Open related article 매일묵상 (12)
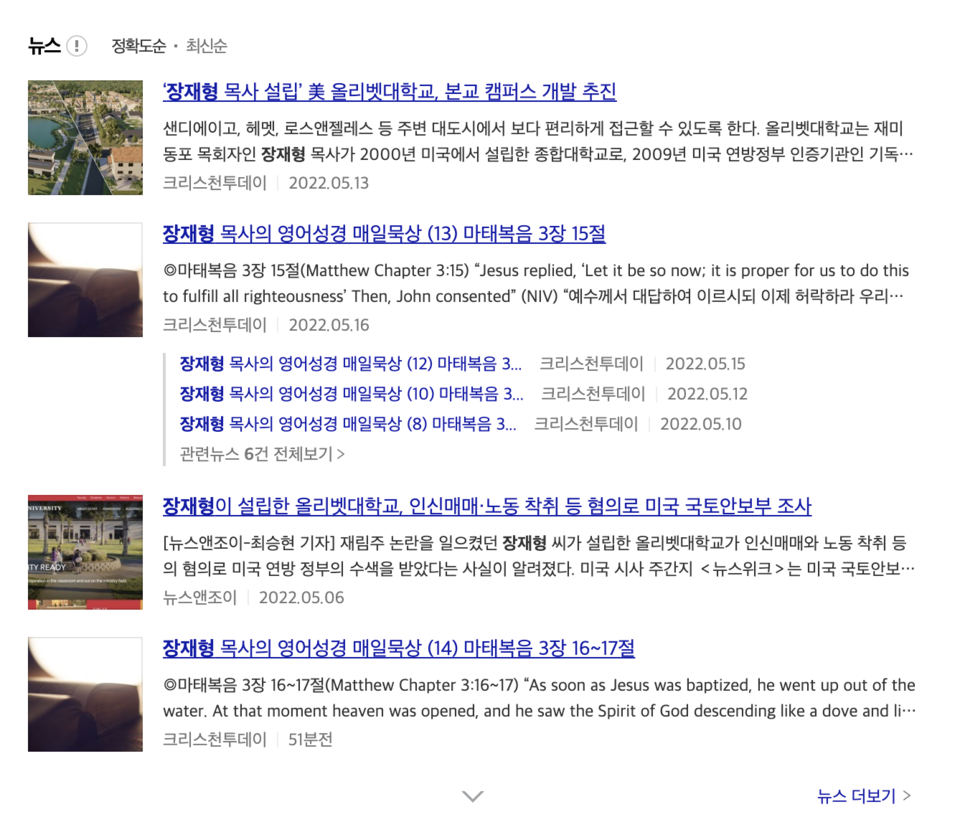960x822 pixels. tap(350, 364)
